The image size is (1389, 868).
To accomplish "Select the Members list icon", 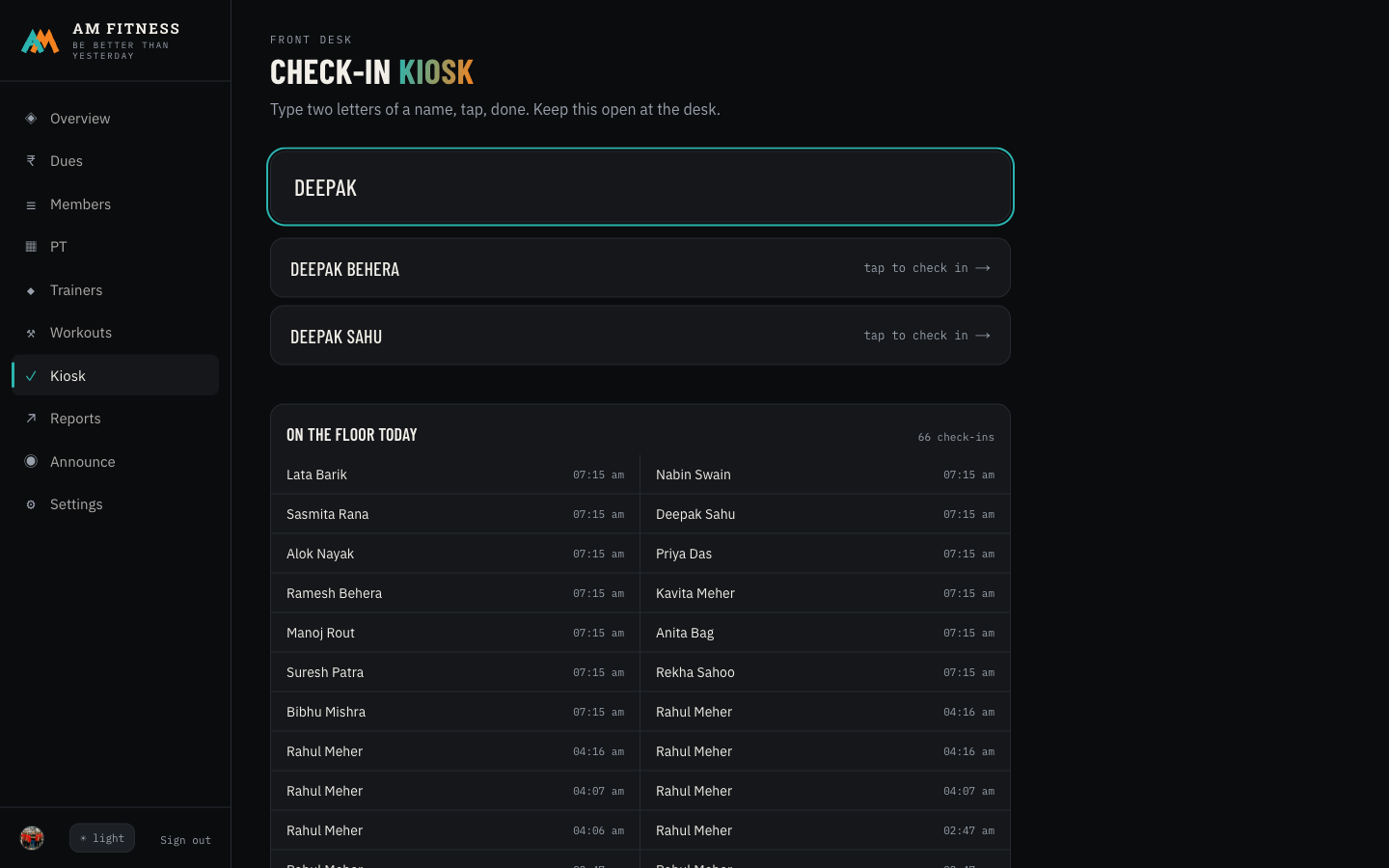I will [31, 204].
